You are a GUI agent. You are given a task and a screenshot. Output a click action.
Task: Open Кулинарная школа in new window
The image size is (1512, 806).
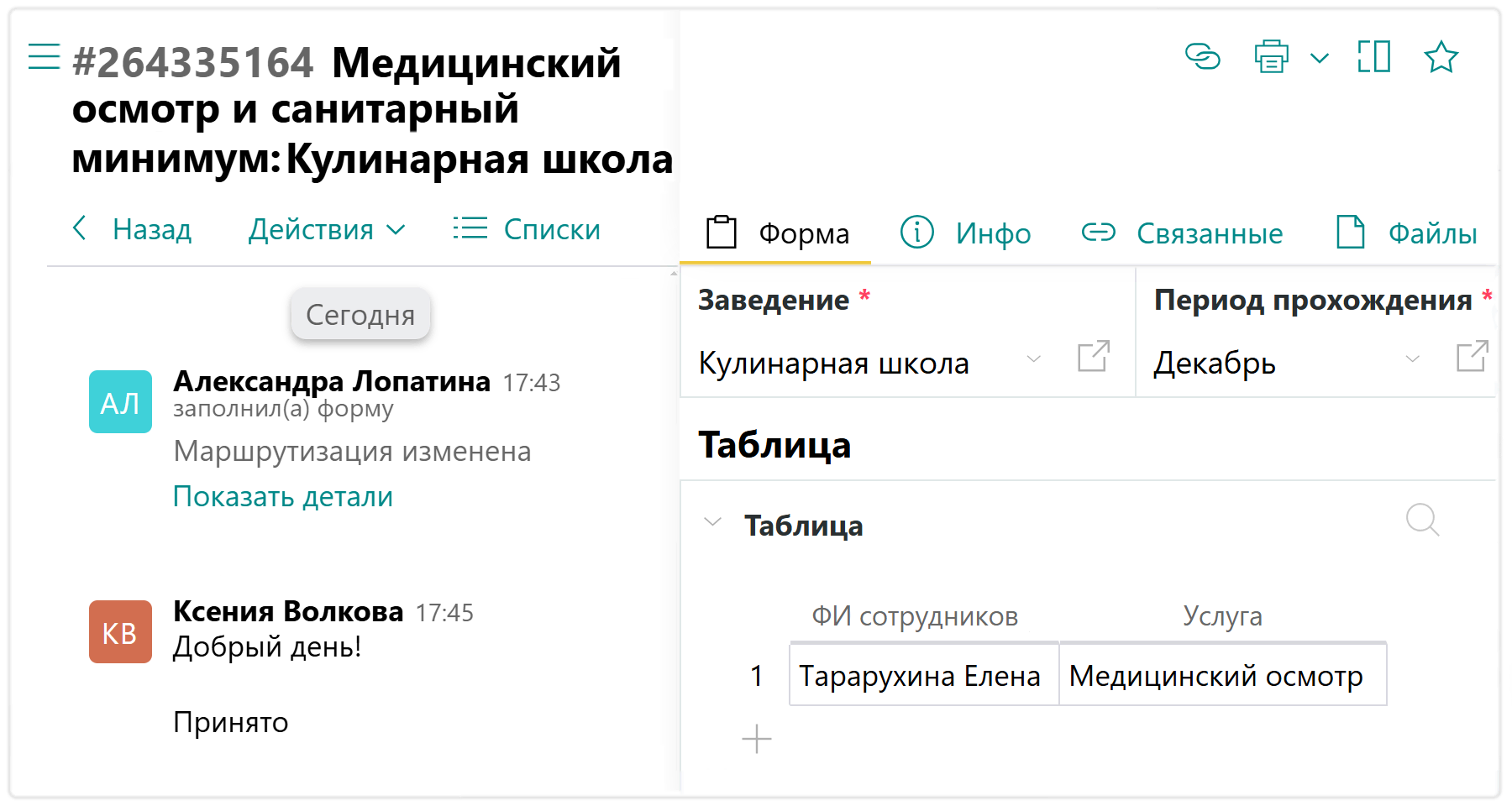1093,357
